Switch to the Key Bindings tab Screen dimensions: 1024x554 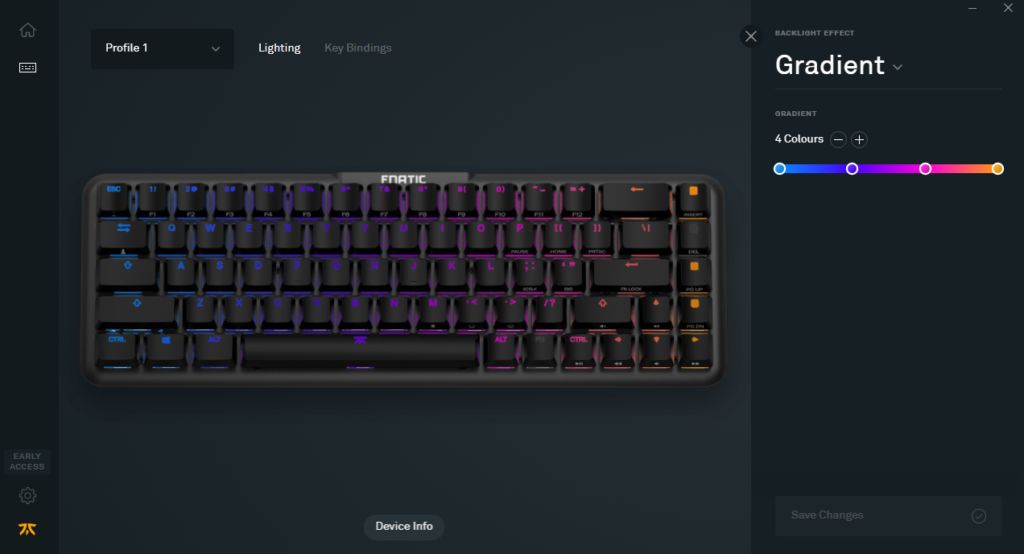[x=358, y=48]
